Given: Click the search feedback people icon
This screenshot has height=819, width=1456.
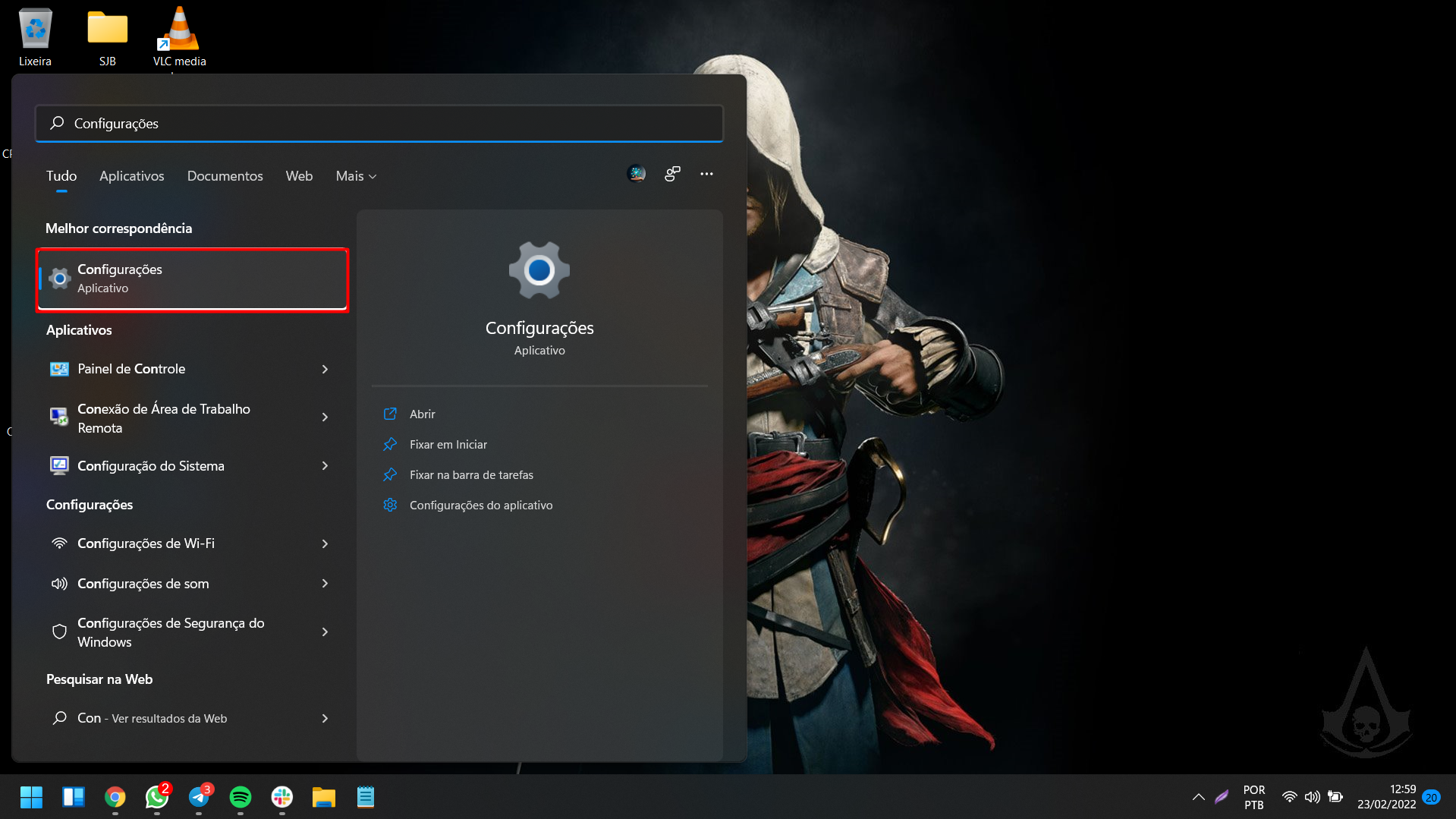Looking at the screenshot, I should point(672,174).
